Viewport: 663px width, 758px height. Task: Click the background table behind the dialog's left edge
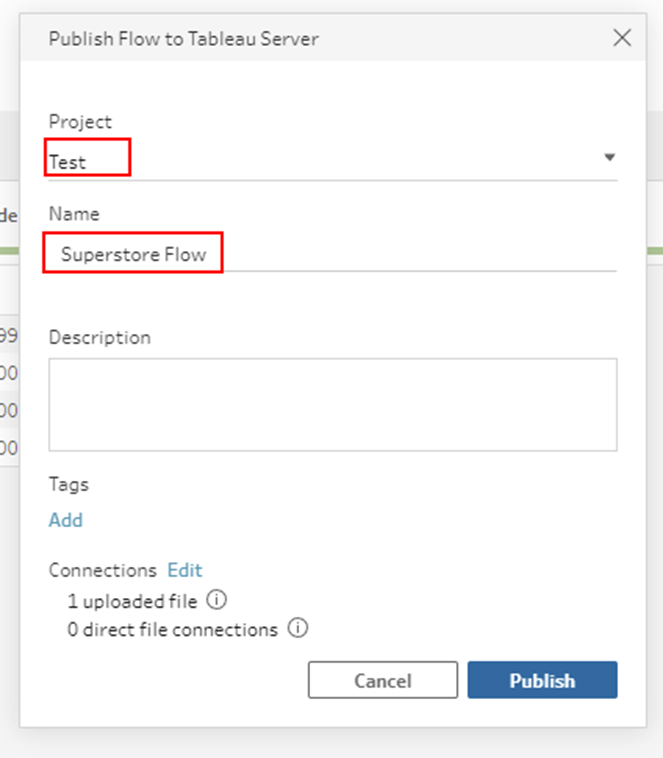pyautogui.click(x=8, y=390)
